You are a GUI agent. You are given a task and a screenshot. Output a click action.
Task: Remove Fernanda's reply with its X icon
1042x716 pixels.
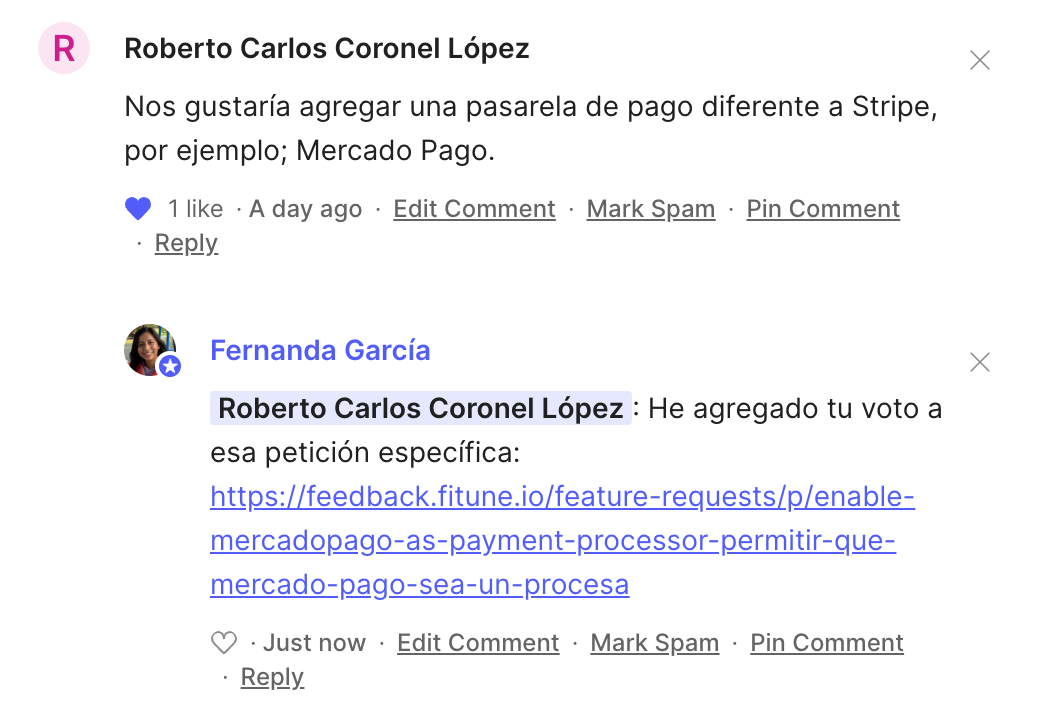(x=980, y=362)
